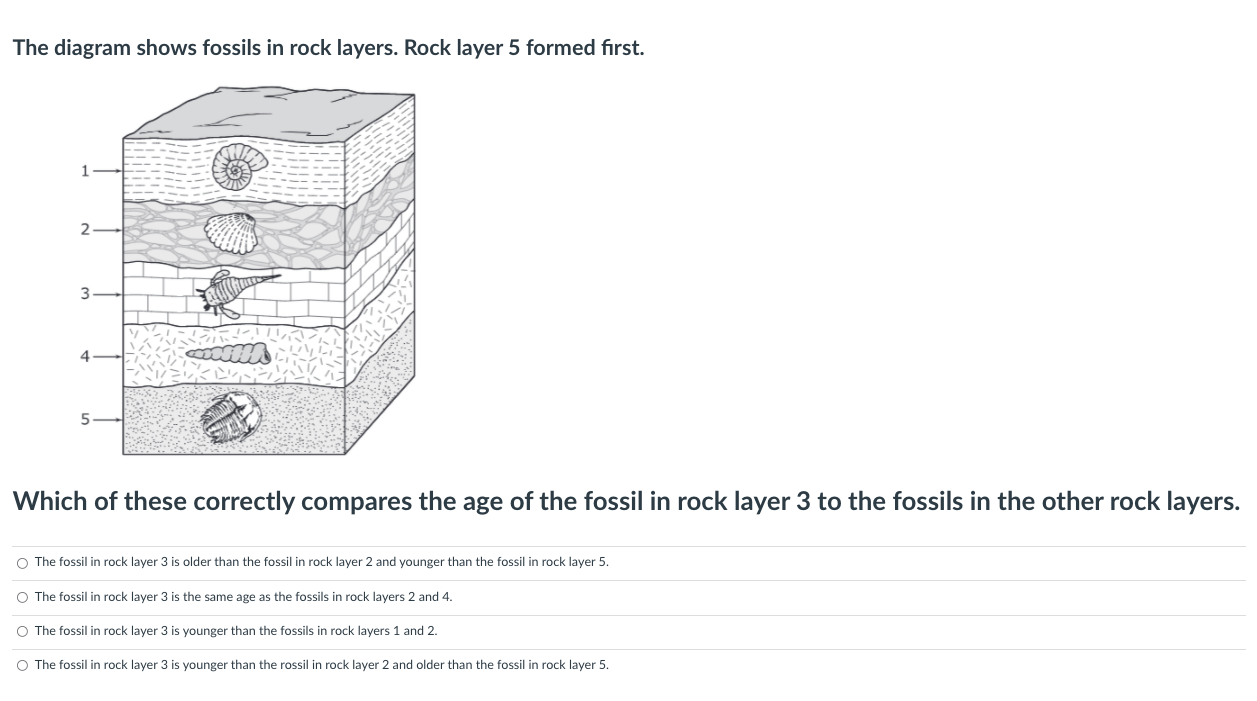Click the trilobite fossil in layer 5
Viewport: 1257px width, 701px height.
pyautogui.click(x=231, y=417)
